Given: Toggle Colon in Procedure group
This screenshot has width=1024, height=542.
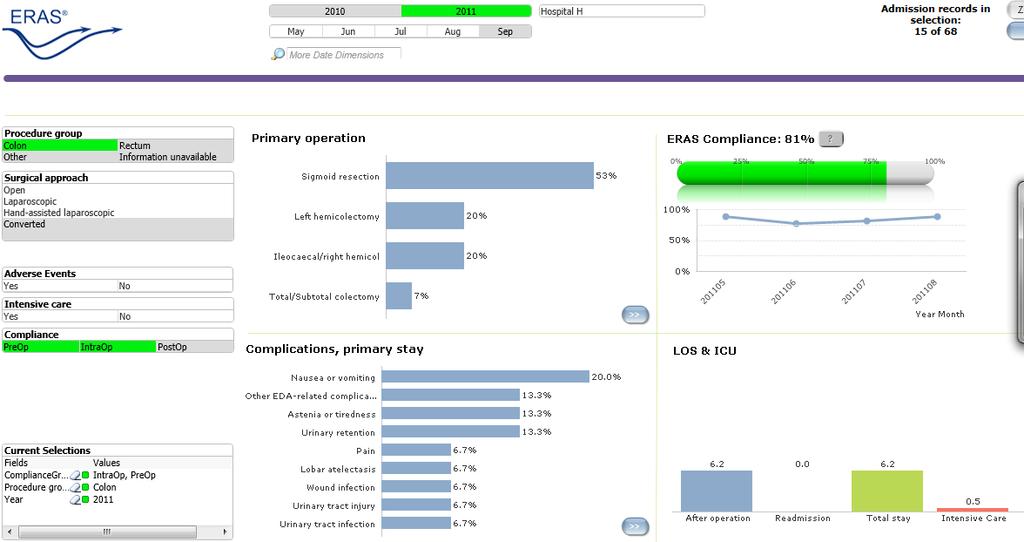Looking at the screenshot, I should (x=60, y=146).
